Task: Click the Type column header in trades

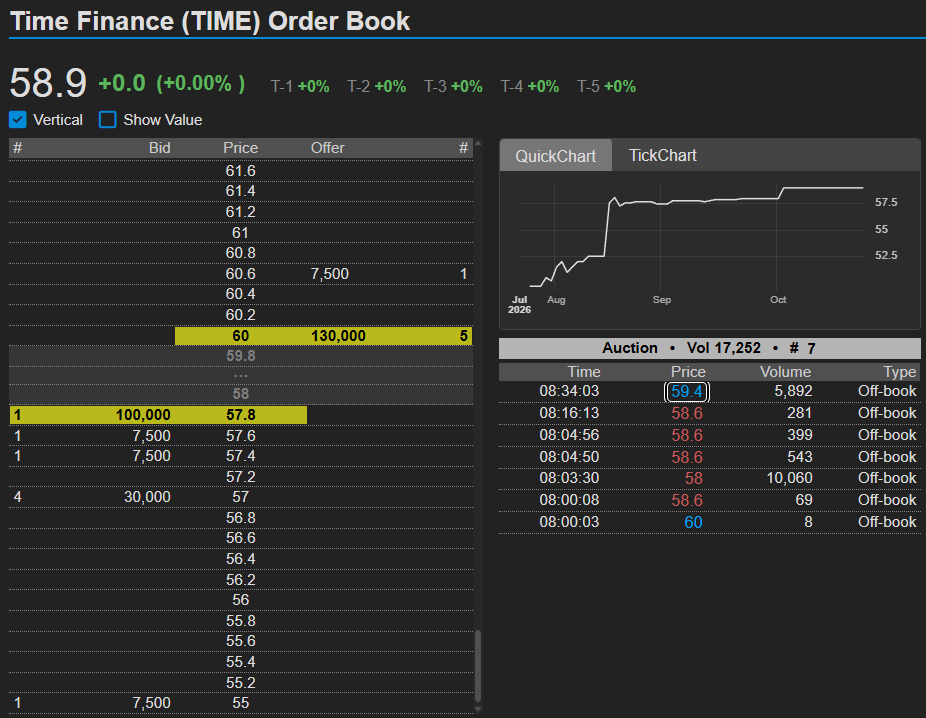Action: coord(899,372)
